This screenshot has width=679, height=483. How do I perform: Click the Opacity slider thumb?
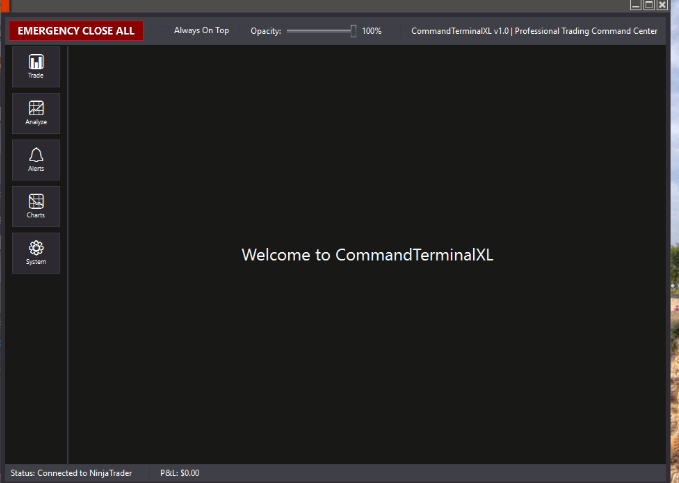(353, 31)
